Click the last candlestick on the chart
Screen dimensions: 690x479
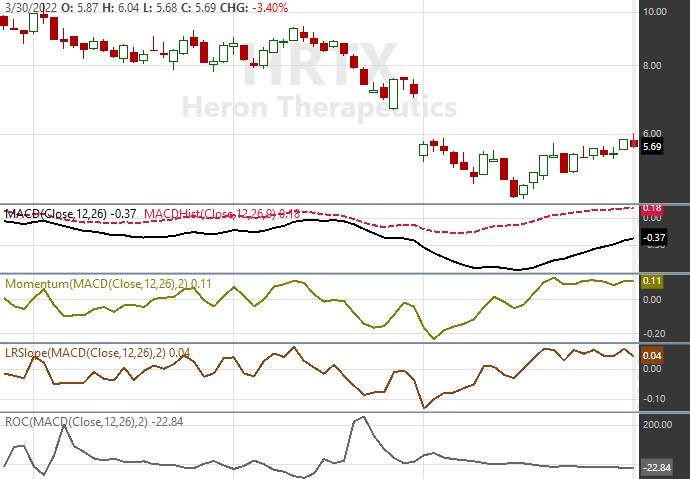click(x=634, y=143)
